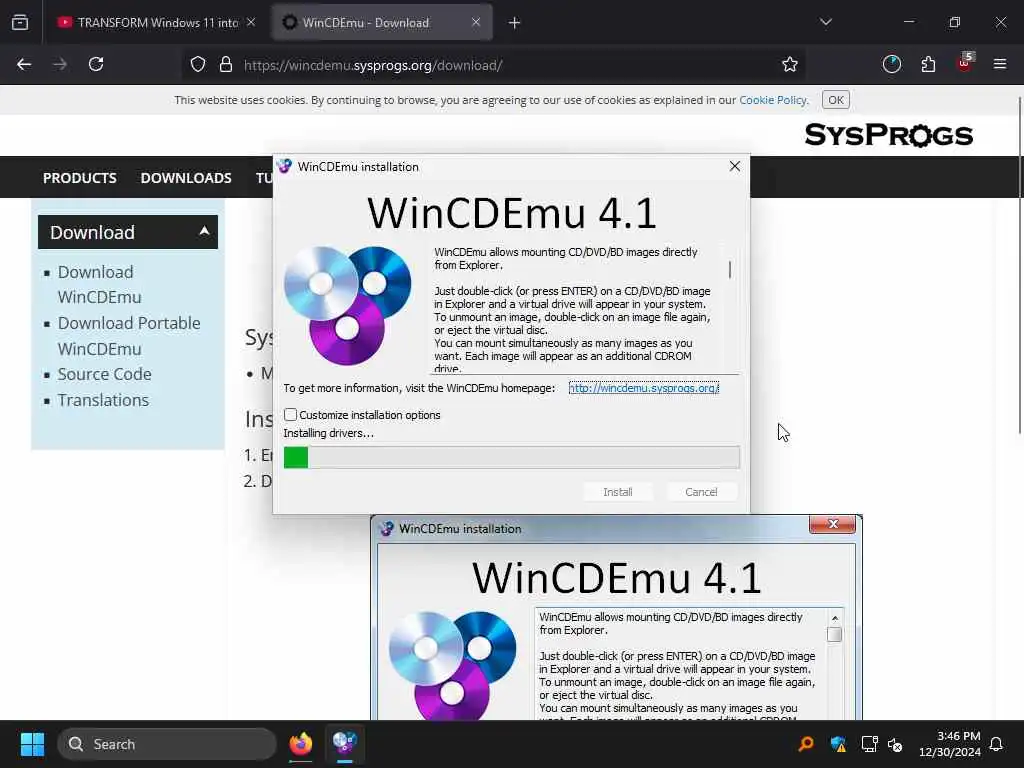The height and width of the screenshot is (768, 1024).
Task: Close the TRANSFORM Windows 11 tab
Action: pos(251,22)
